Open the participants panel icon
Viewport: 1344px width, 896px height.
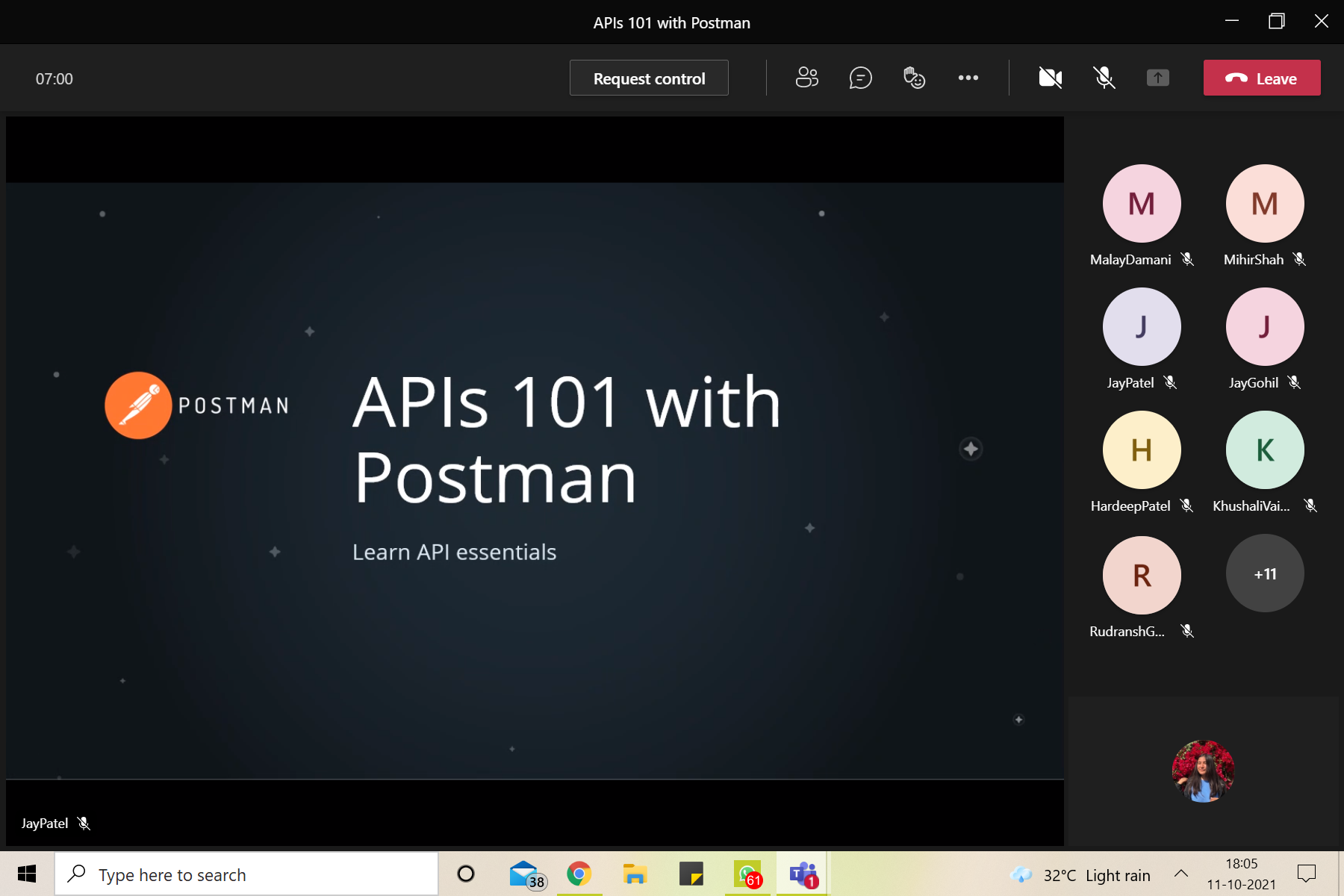point(806,78)
